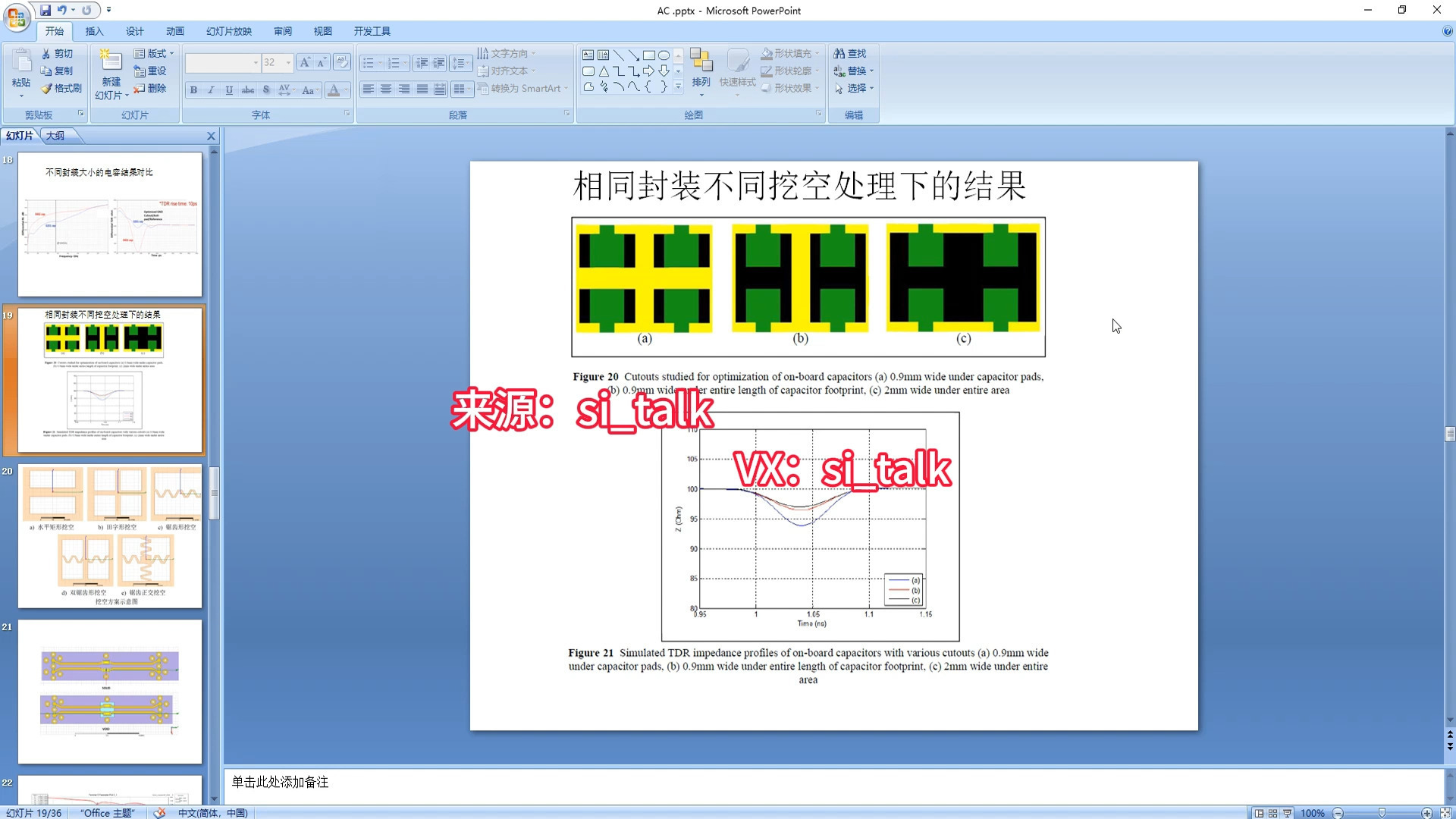
Task: Align text right in the paragraph group
Action: [x=404, y=89]
